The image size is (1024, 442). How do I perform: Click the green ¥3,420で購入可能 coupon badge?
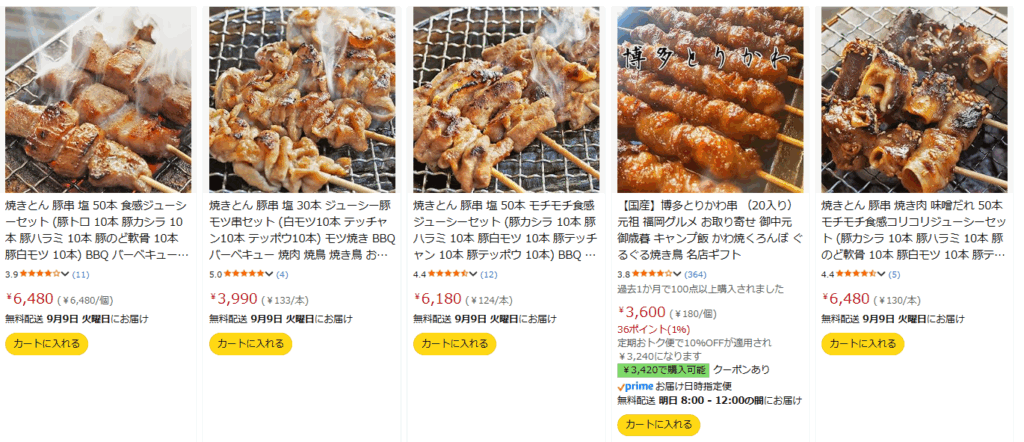tap(664, 370)
